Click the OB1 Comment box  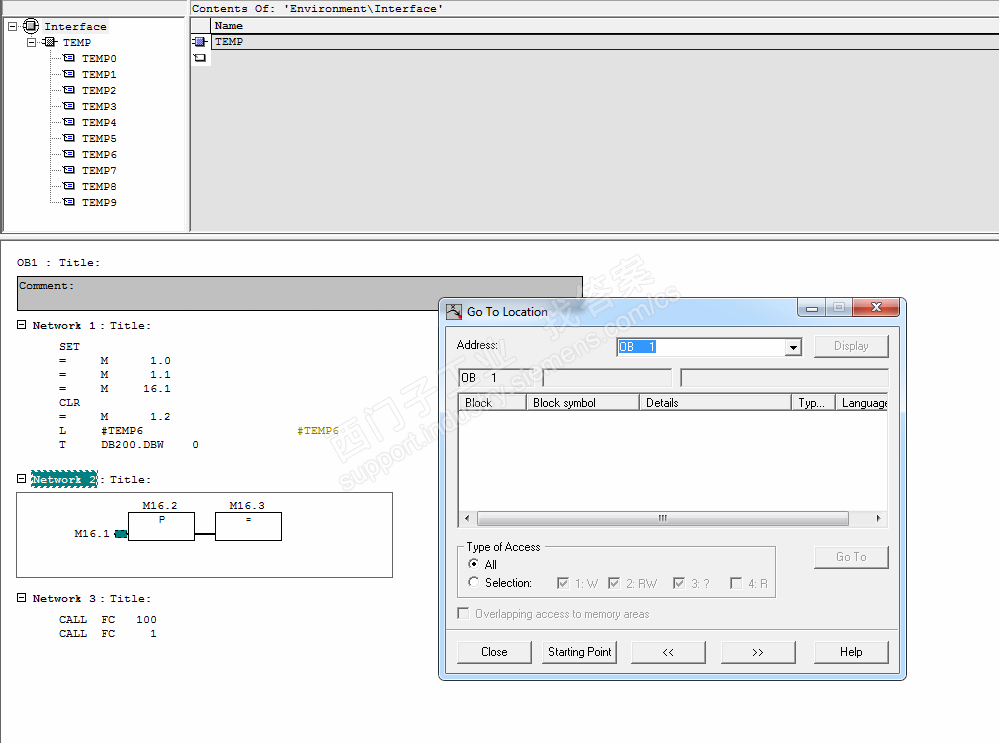click(x=299, y=293)
